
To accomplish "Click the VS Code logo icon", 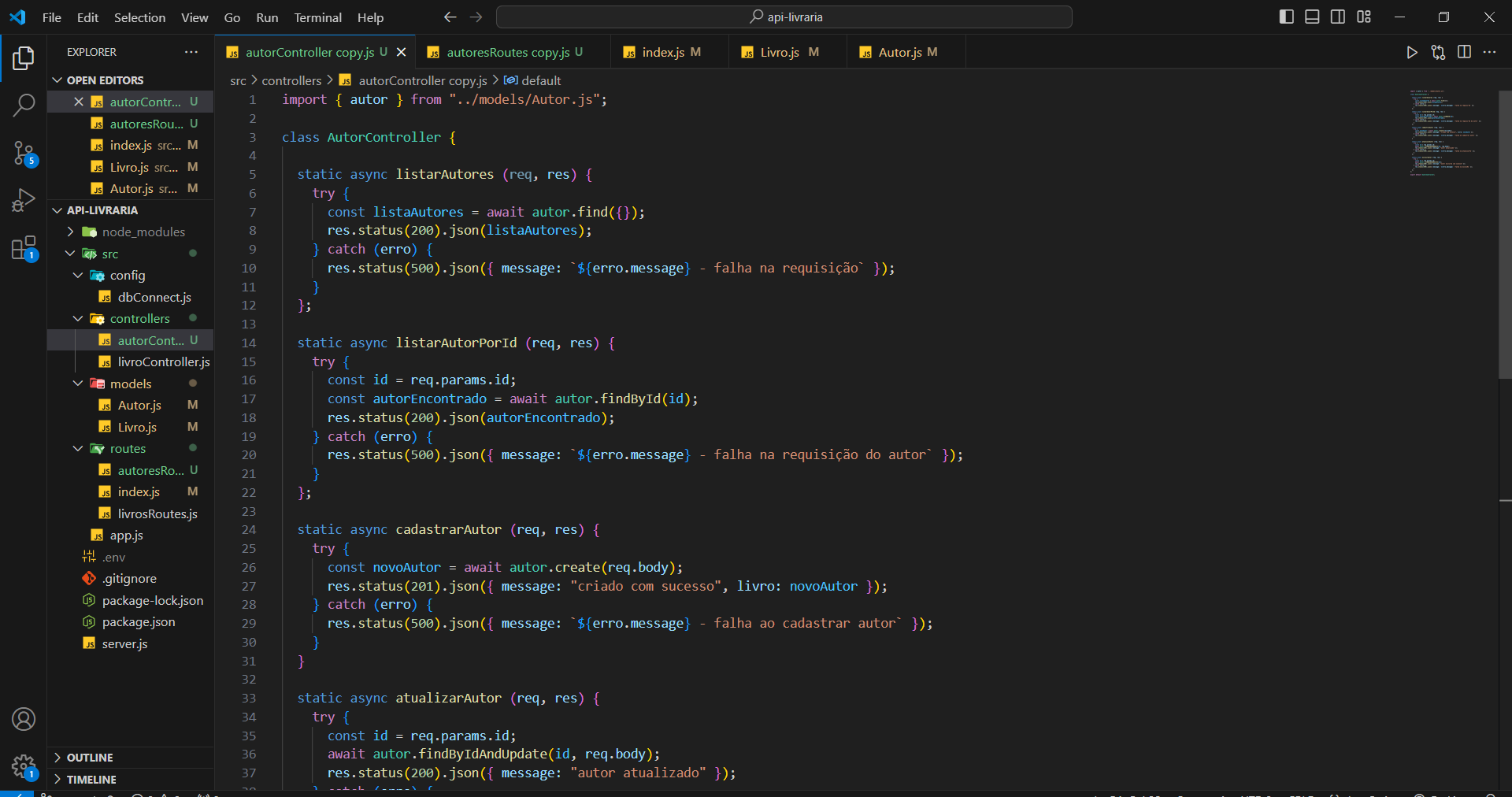I will coord(17,17).
